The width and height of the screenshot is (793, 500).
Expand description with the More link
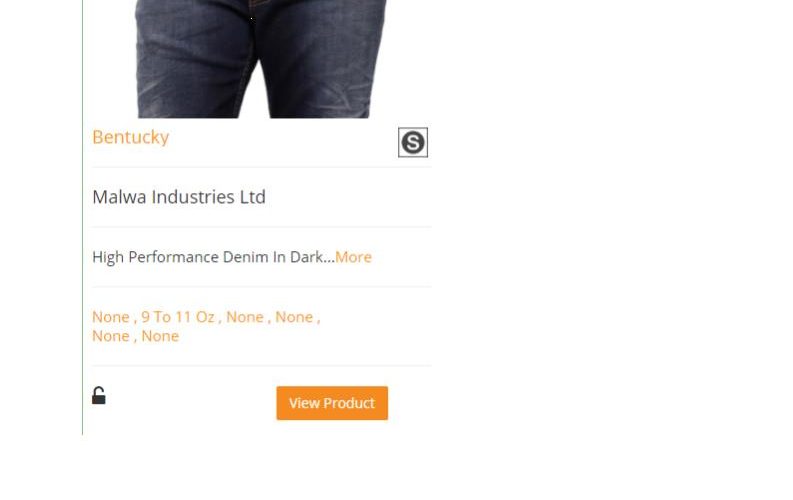(353, 257)
